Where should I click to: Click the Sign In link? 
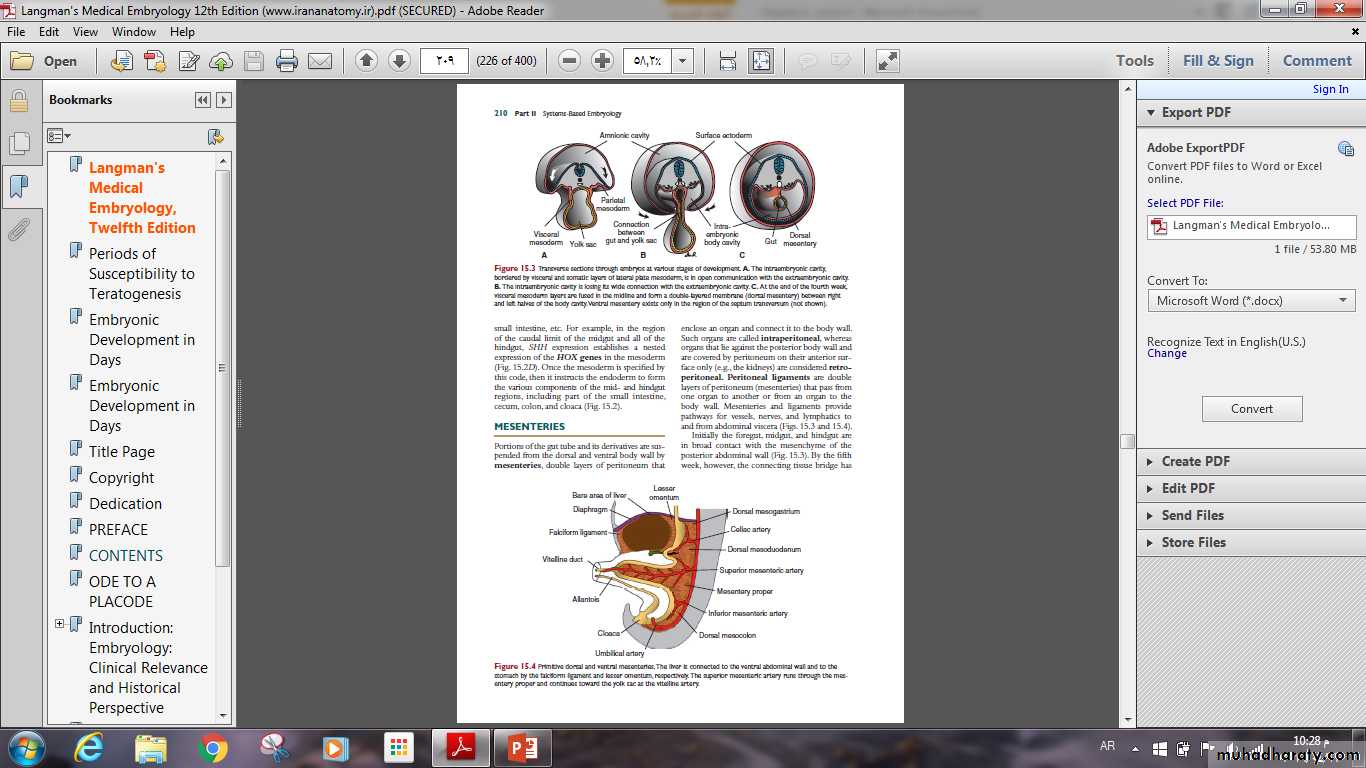click(1330, 89)
